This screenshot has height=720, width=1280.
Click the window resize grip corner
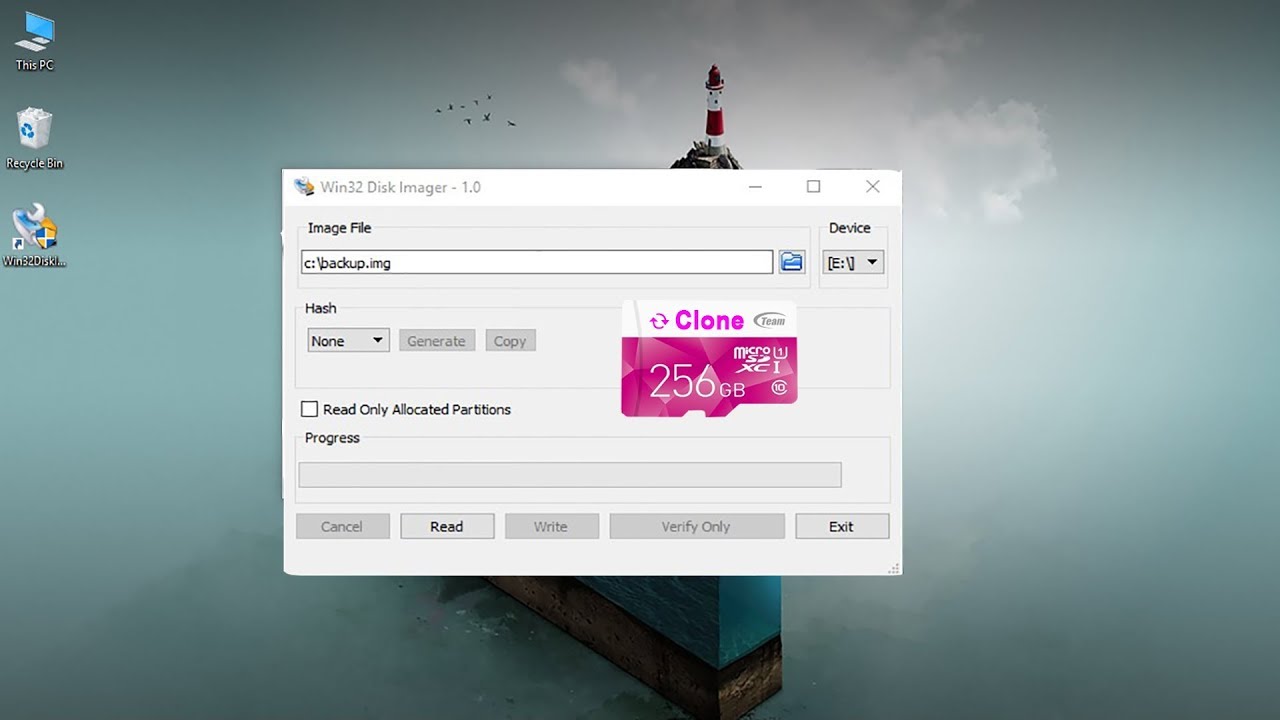(894, 568)
